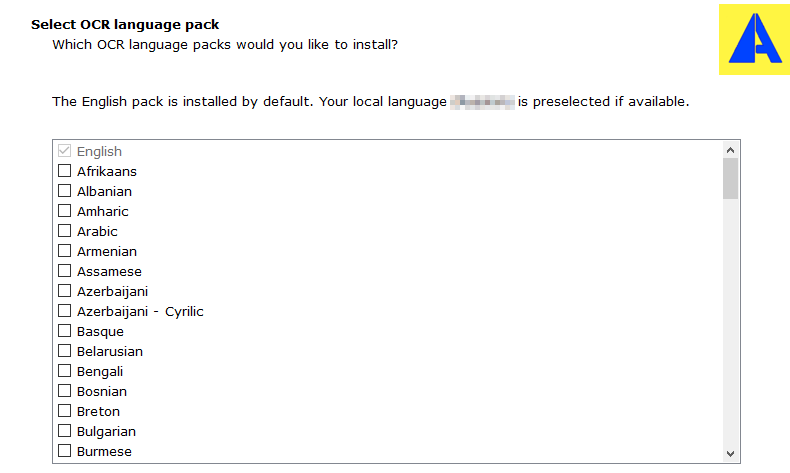Viewport: 790px width, 473px height.
Task: Select the Arabic language checkbox
Action: point(64,231)
